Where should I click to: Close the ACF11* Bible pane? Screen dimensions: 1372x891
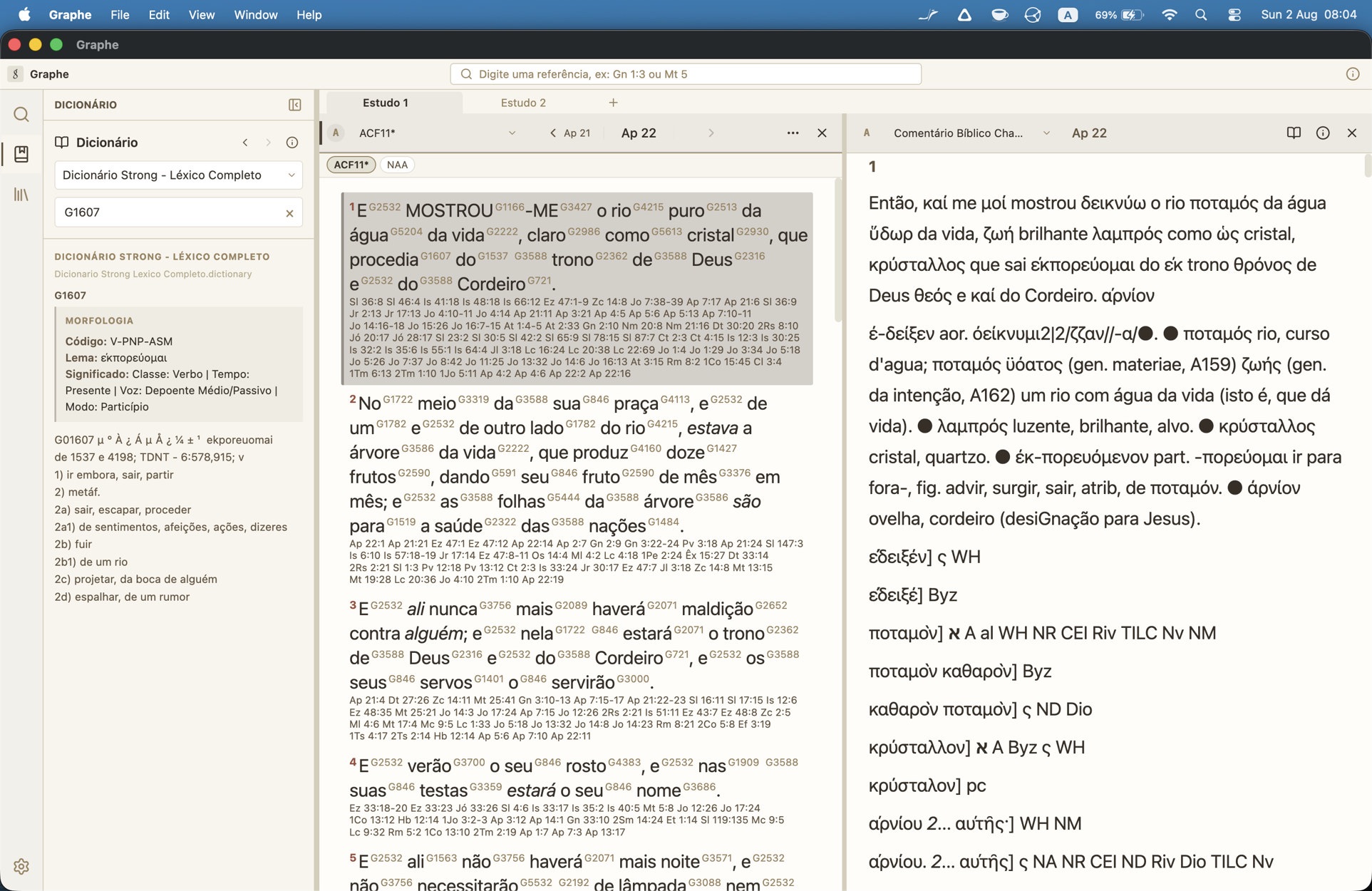click(822, 133)
